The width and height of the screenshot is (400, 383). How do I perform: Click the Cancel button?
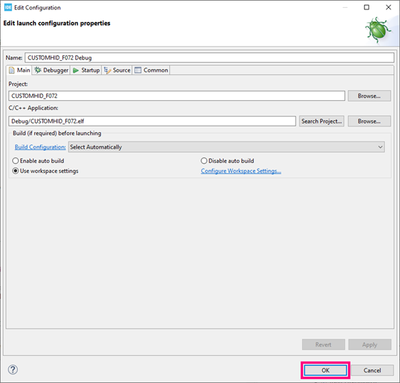372,370
